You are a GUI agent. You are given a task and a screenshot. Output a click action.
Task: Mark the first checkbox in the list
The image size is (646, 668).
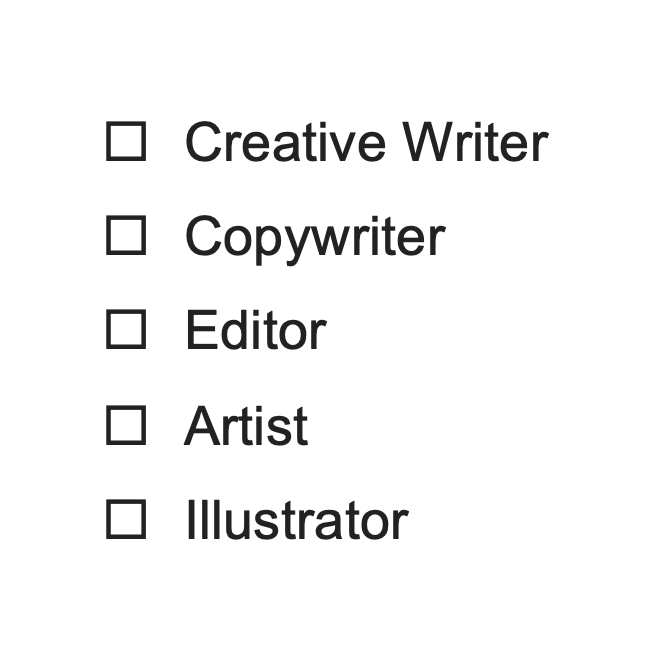(126, 141)
